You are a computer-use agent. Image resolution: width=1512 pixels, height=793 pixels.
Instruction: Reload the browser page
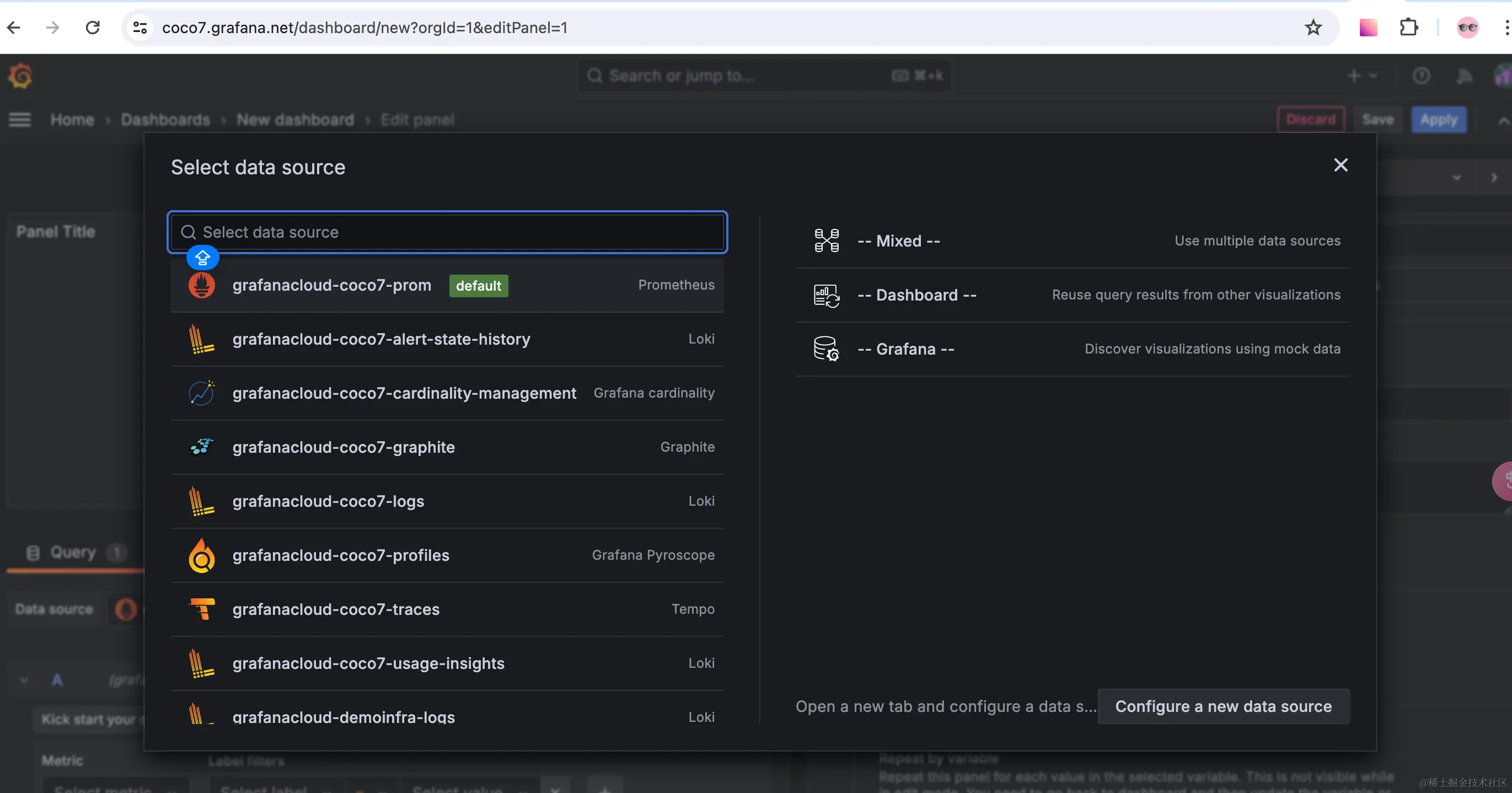pyautogui.click(x=92, y=28)
